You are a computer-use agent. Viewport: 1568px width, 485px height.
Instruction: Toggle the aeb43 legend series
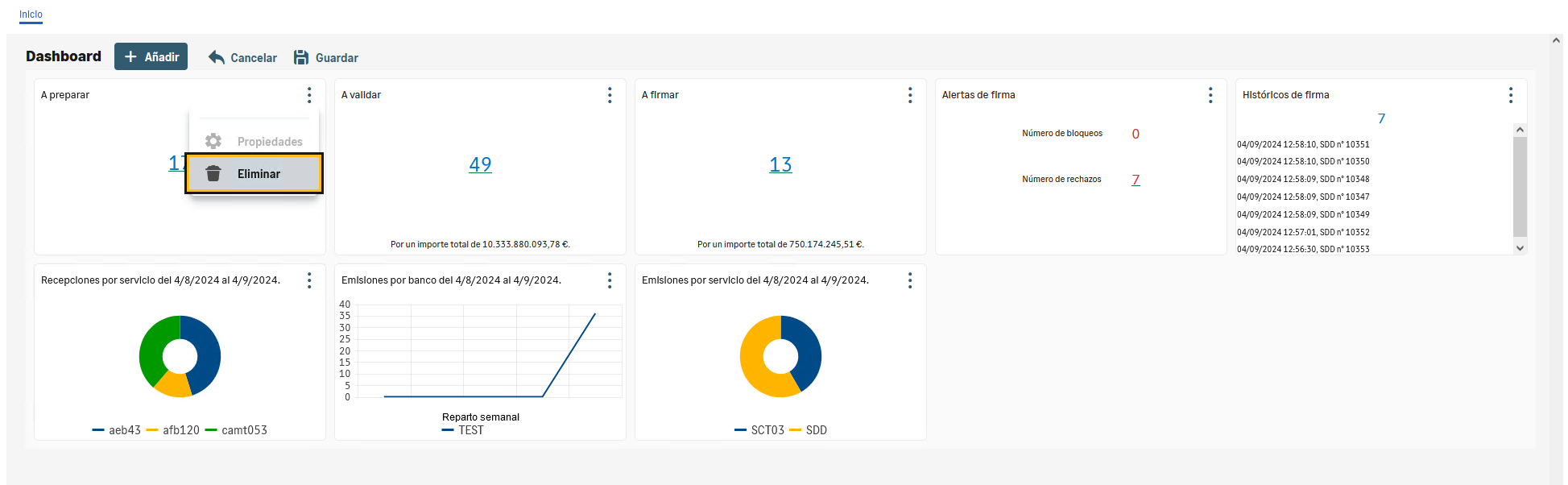pyautogui.click(x=117, y=430)
